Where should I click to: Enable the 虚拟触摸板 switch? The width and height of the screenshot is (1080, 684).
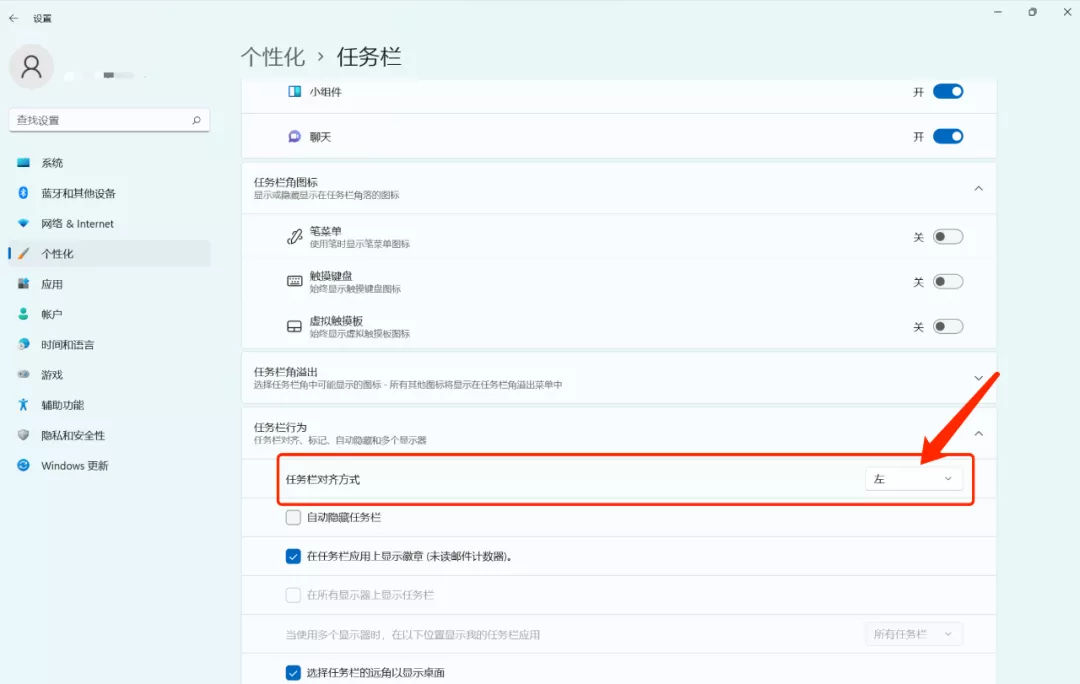tap(948, 327)
